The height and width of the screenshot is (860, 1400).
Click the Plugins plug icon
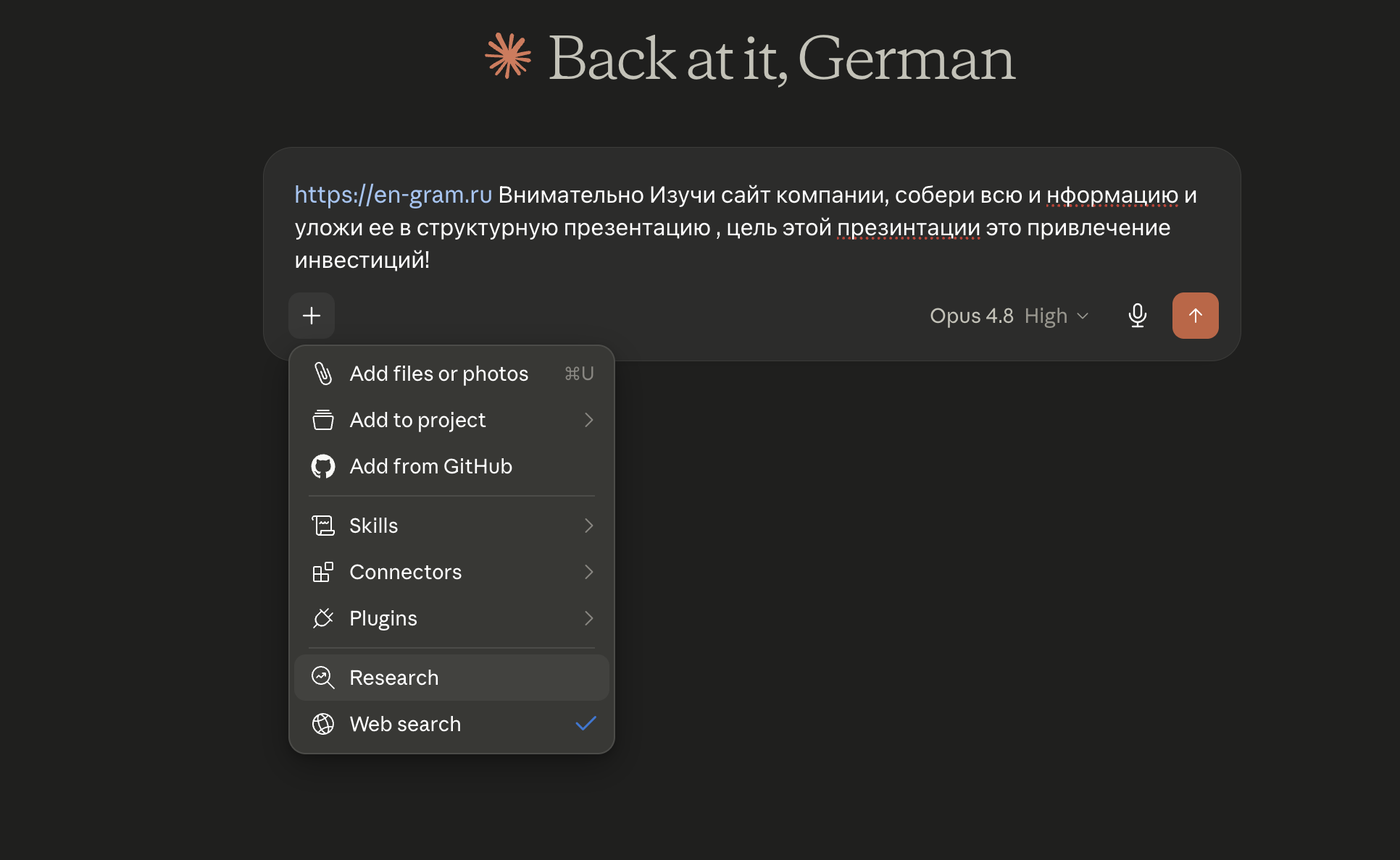[323, 618]
